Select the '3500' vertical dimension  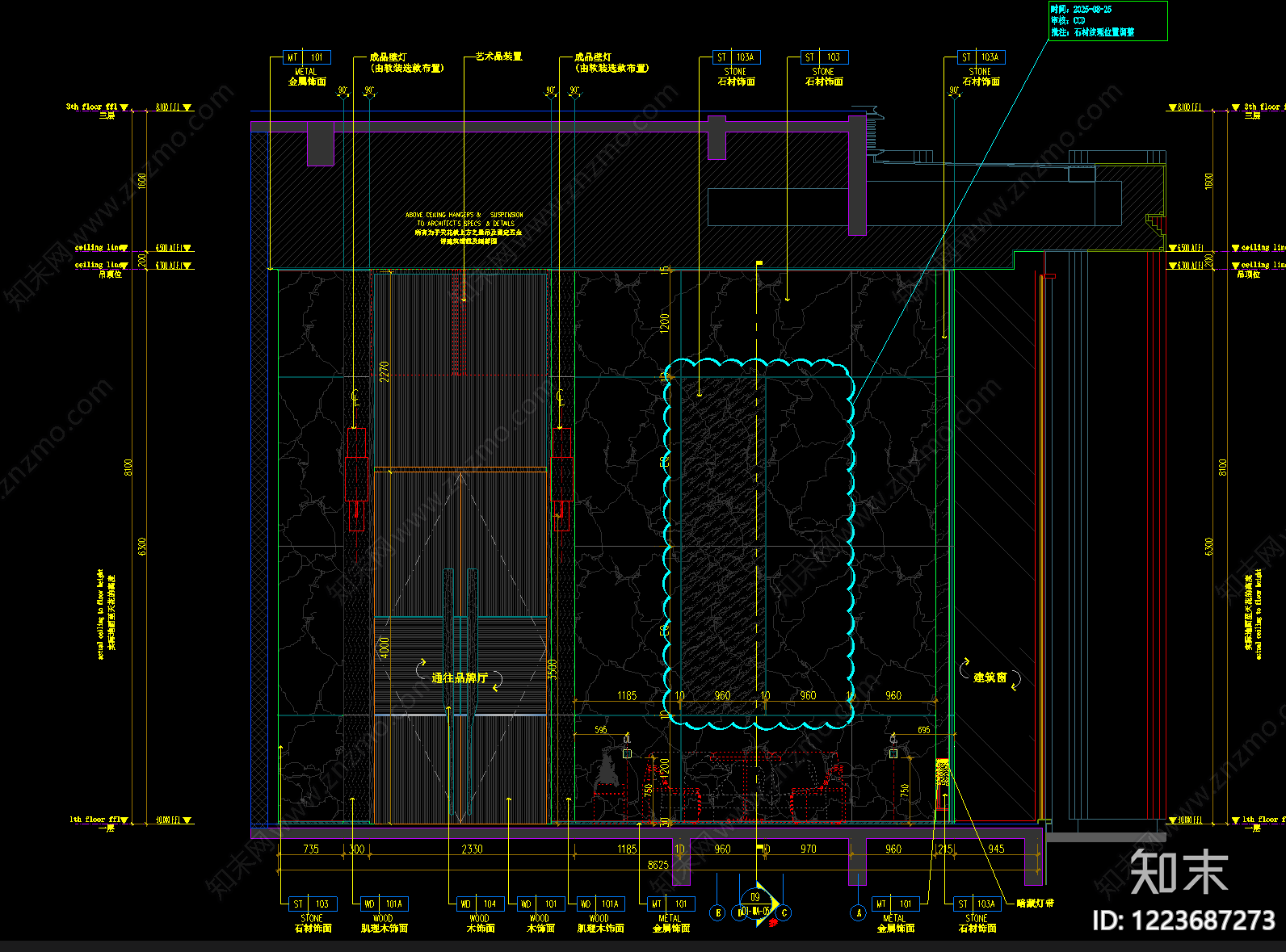click(x=553, y=670)
